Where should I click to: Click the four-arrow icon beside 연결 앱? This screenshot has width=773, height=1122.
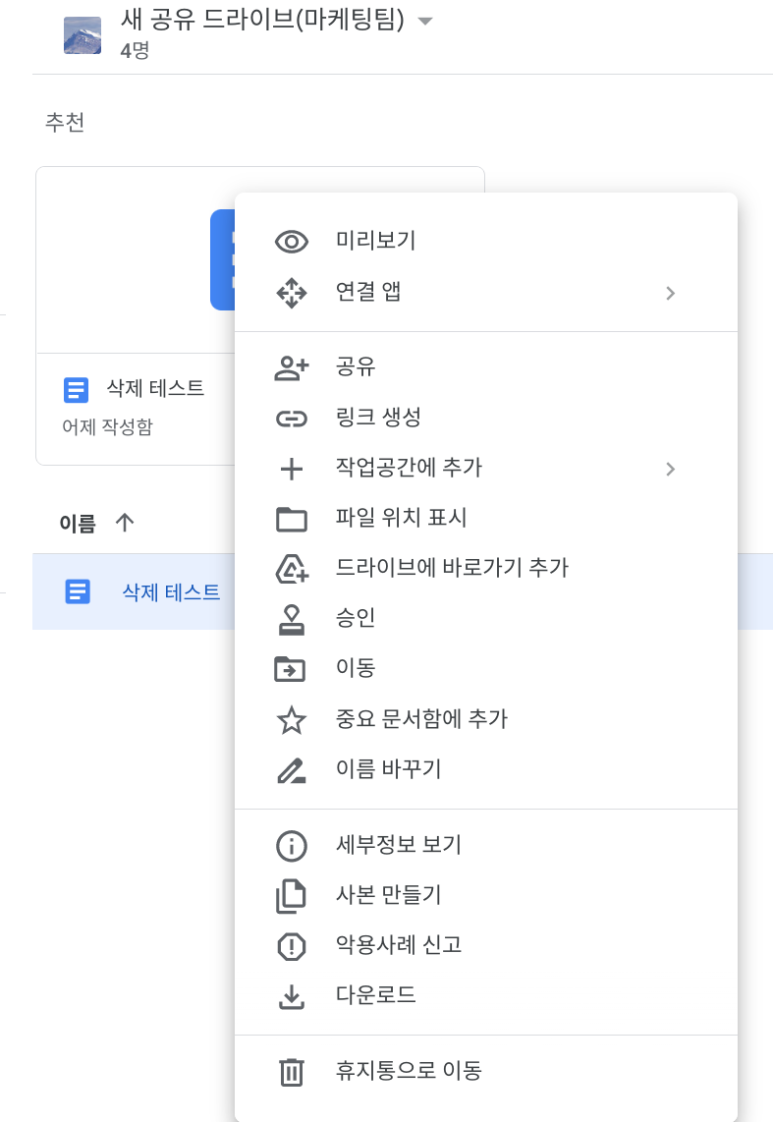point(291,293)
